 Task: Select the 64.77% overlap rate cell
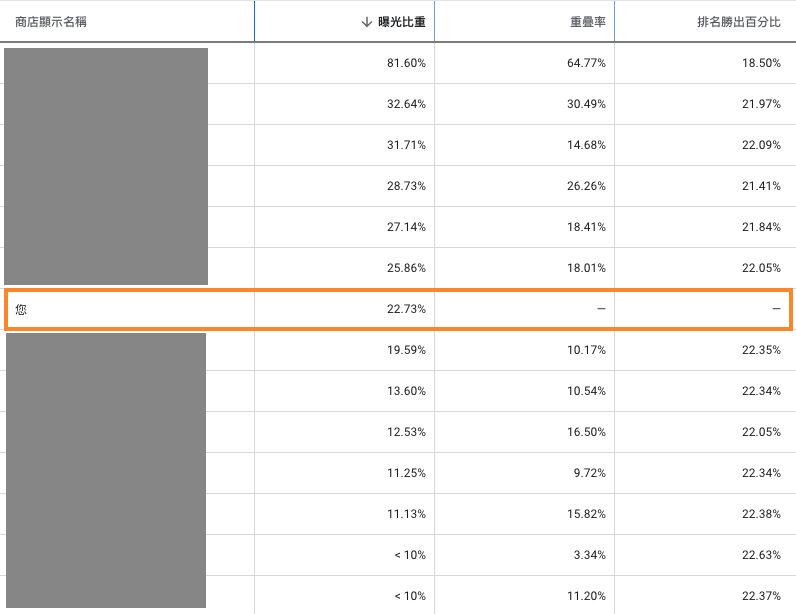tap(524, 63)
